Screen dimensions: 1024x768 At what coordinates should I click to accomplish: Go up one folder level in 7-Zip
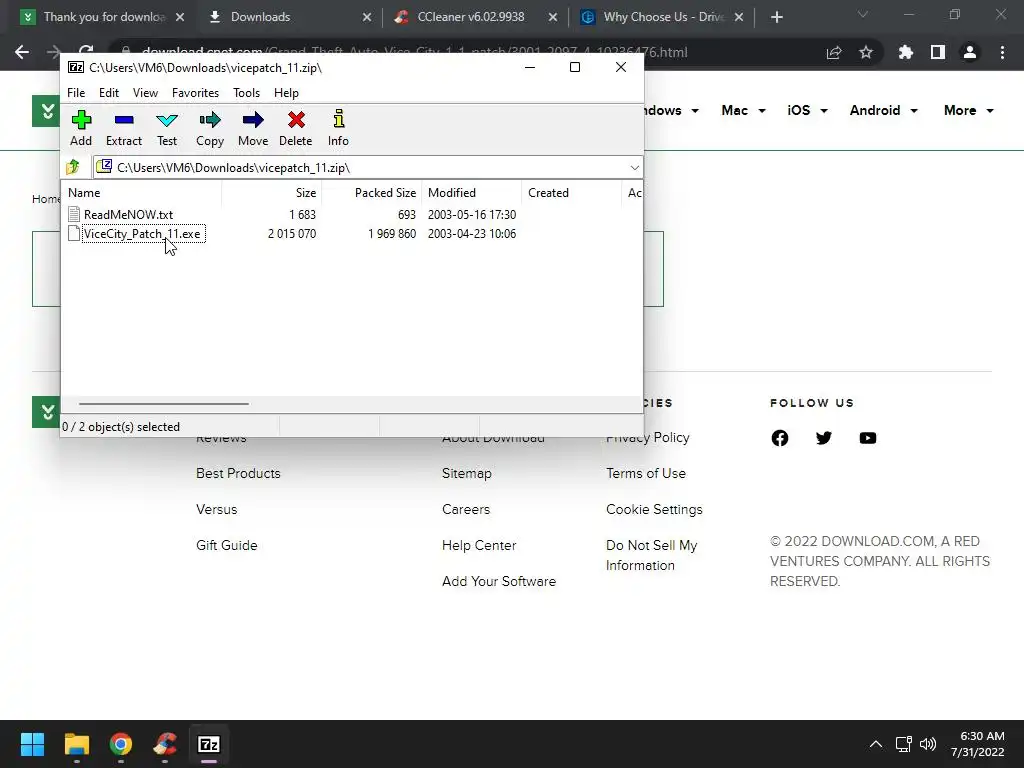[x=73, y=167]
